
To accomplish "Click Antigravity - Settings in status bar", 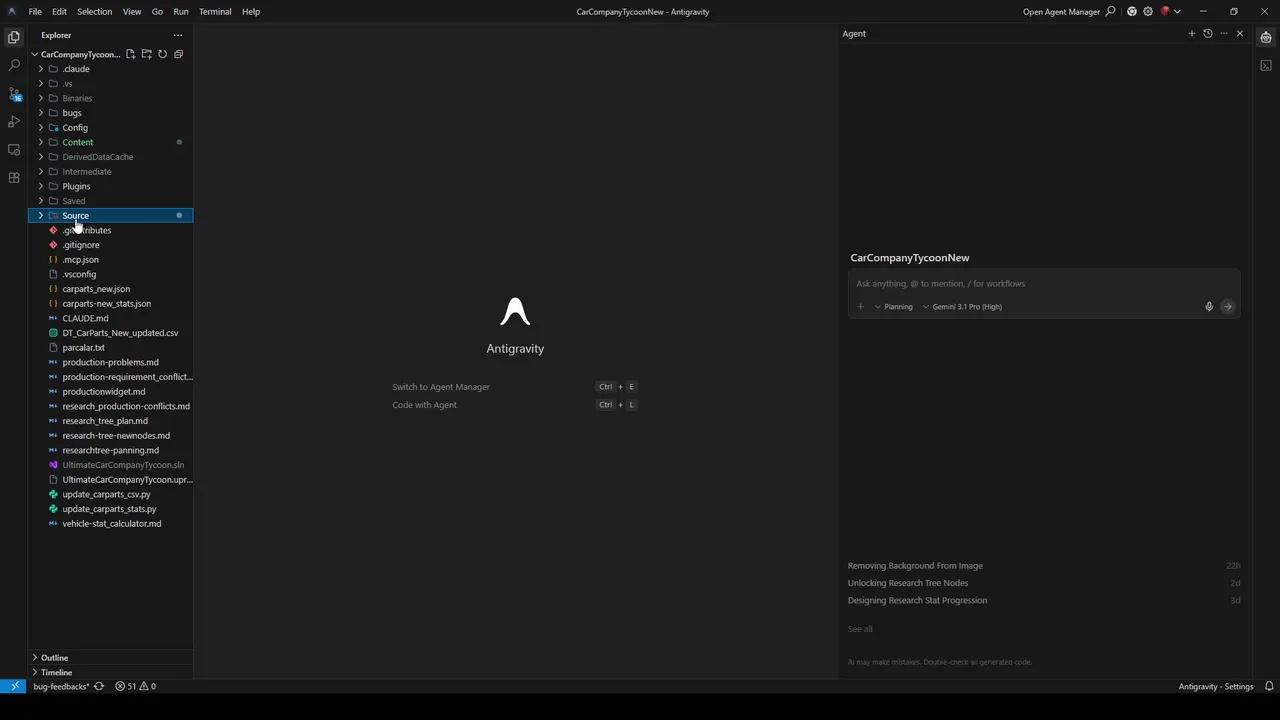I will 1216,686.
